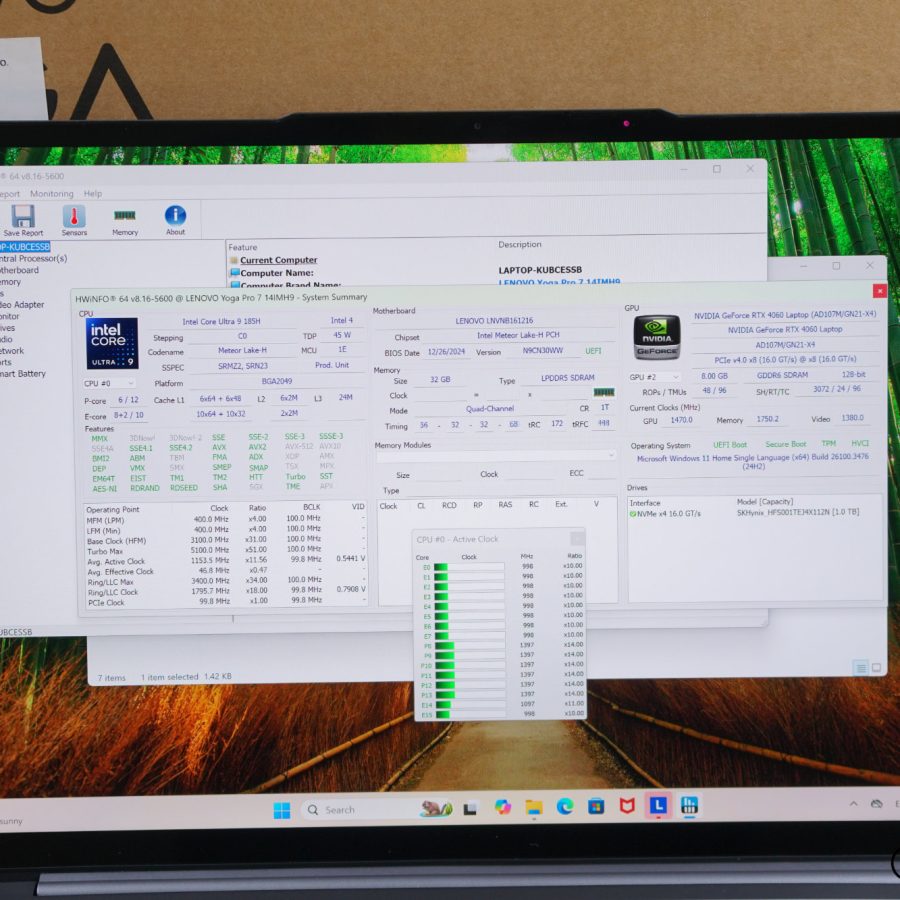This screenshot has height=900, width=900.
Task: Switch to HWiNFO taskbar icon
Action: coord(689,804)
